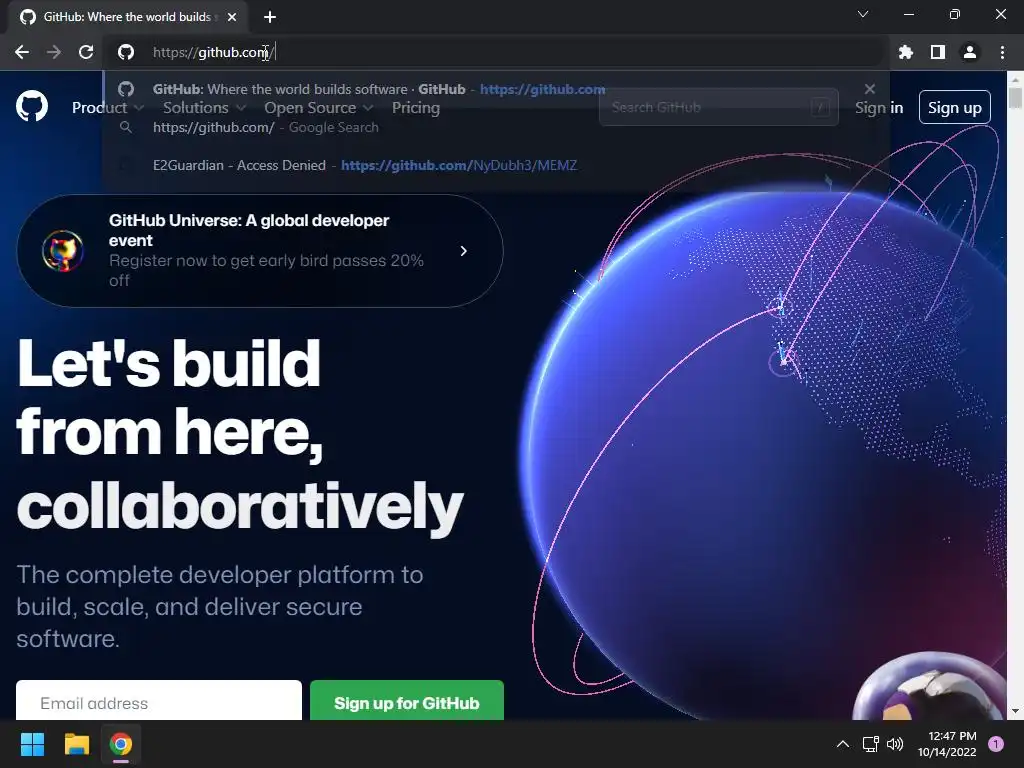Image resolution: width=1024 pixels, height=768 pixels.
Task: Open the network status tray icon
Action: pos(870,744)
